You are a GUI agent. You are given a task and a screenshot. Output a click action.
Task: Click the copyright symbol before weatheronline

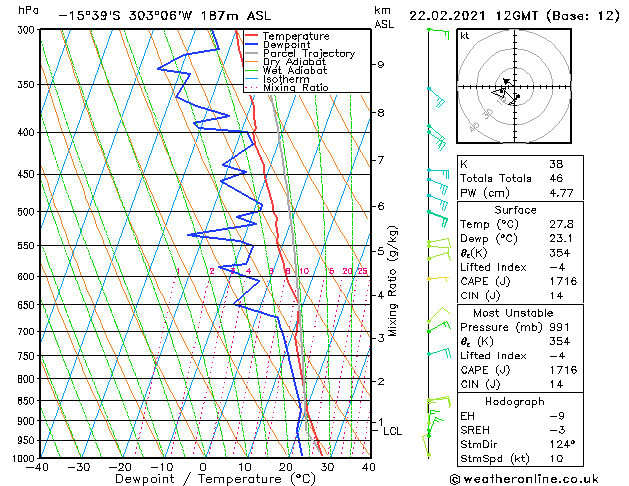click(x=455, y=479)
